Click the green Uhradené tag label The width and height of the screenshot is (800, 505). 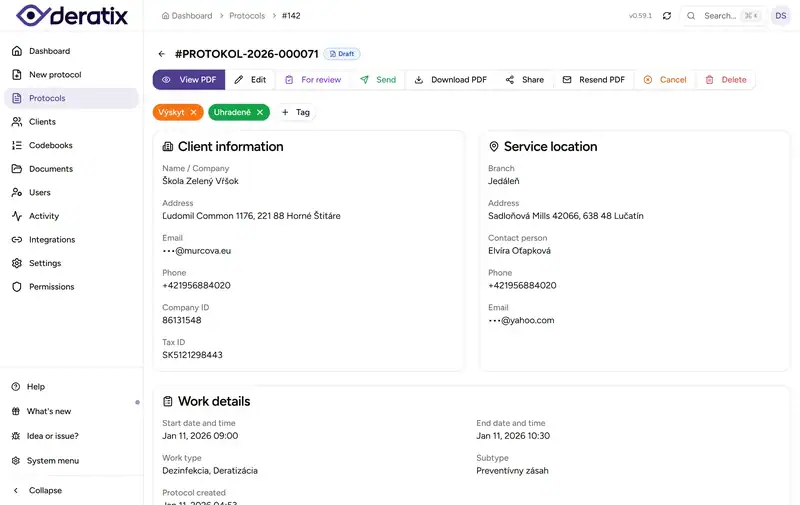tap(232, 112)
